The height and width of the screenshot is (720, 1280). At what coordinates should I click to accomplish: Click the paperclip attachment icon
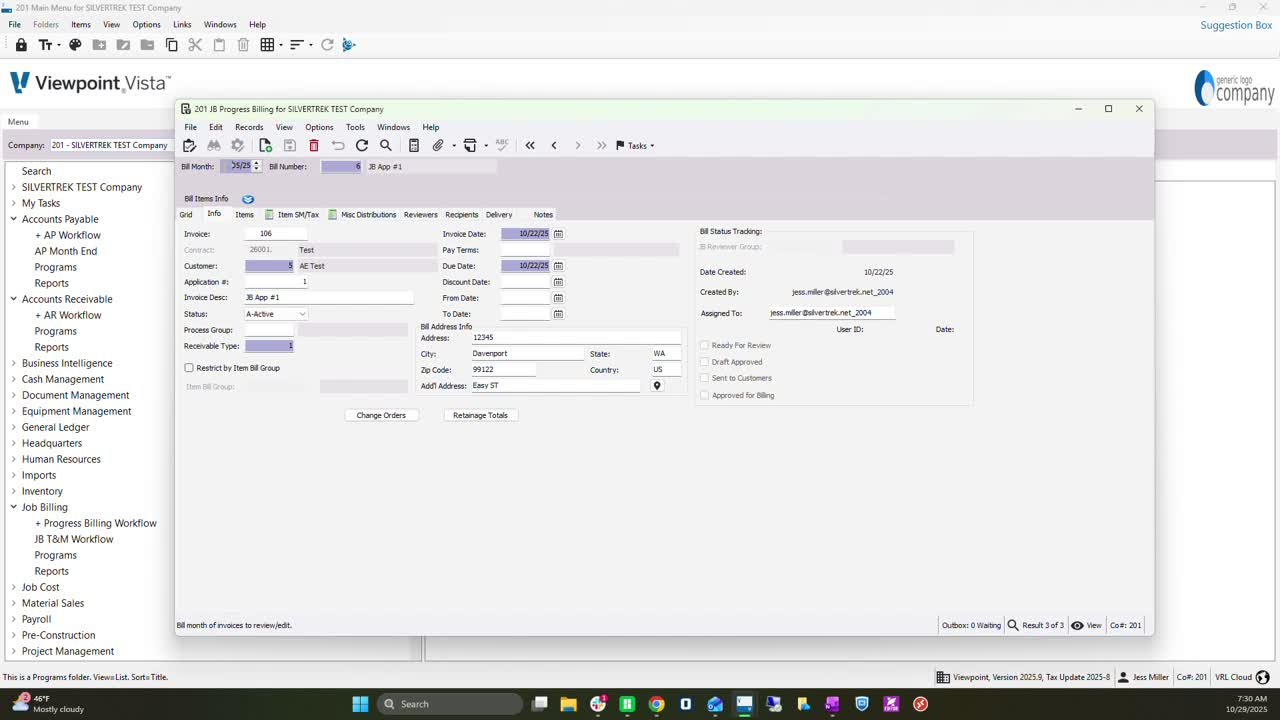click(x=438, y=146)
